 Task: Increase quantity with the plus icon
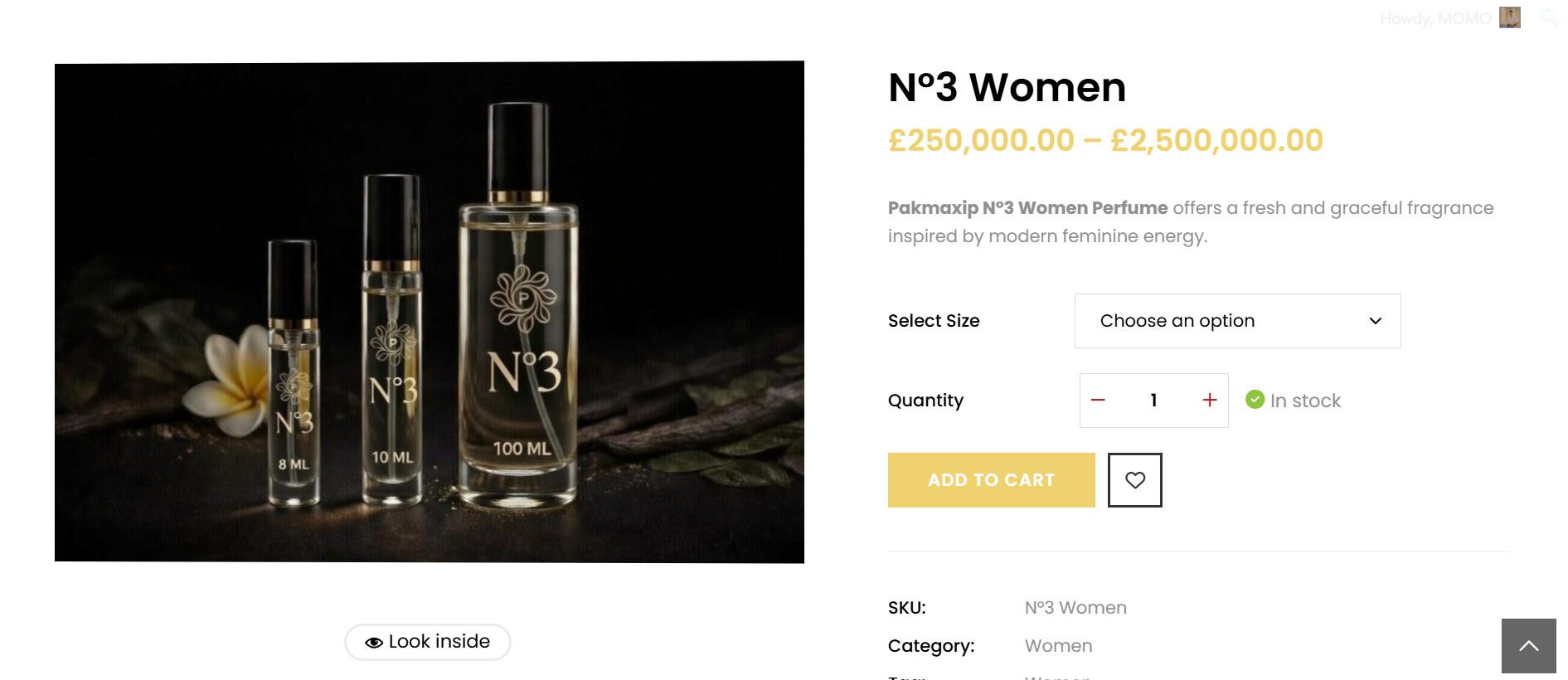pos(1209,400)
